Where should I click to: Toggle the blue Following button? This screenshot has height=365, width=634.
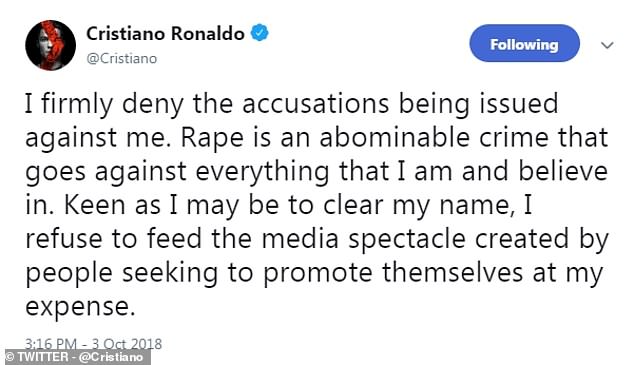point(524,43)
